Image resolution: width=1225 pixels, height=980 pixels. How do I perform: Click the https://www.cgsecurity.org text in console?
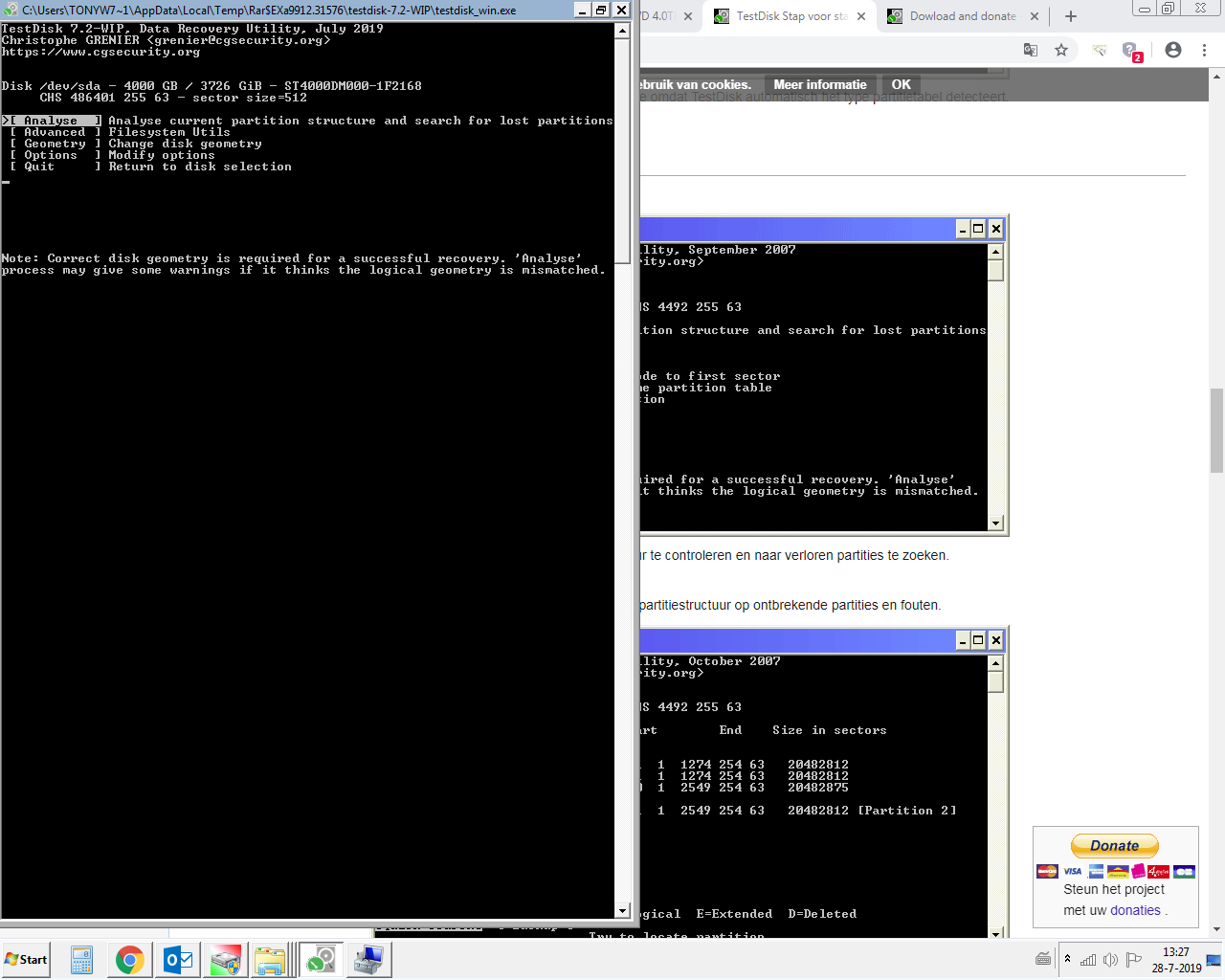tap(100, 52)
